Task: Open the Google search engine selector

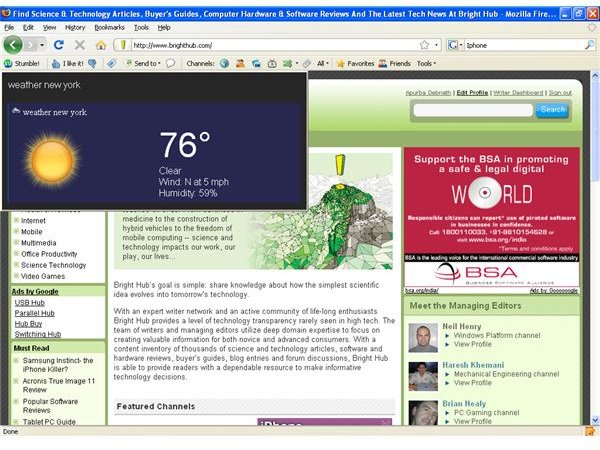Action: (x=455, y=45)
